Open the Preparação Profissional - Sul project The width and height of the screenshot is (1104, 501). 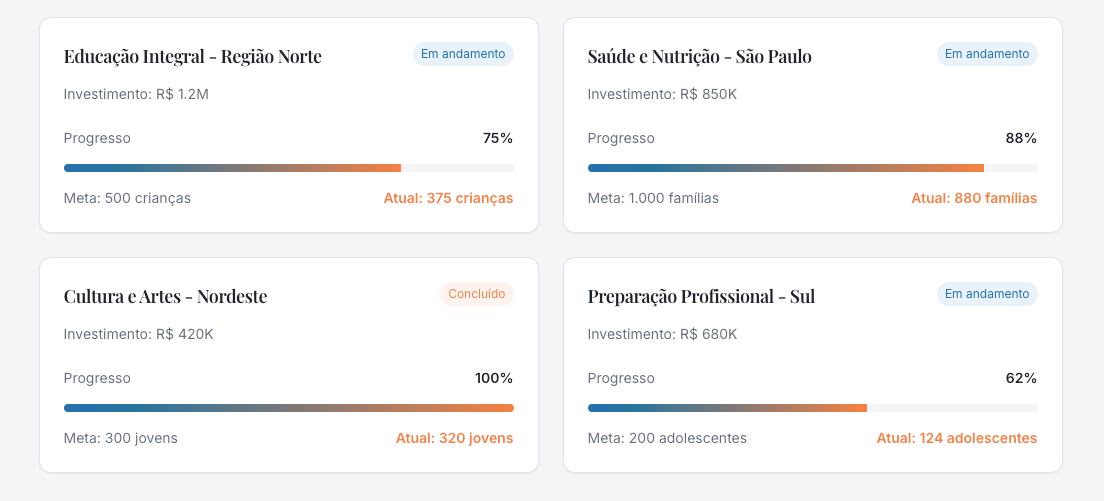701,296
